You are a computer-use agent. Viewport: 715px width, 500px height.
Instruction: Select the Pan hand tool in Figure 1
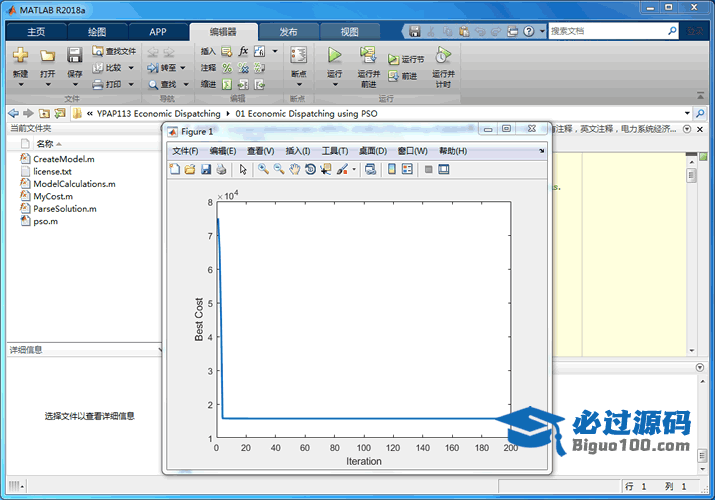click(x=294, y=169)
